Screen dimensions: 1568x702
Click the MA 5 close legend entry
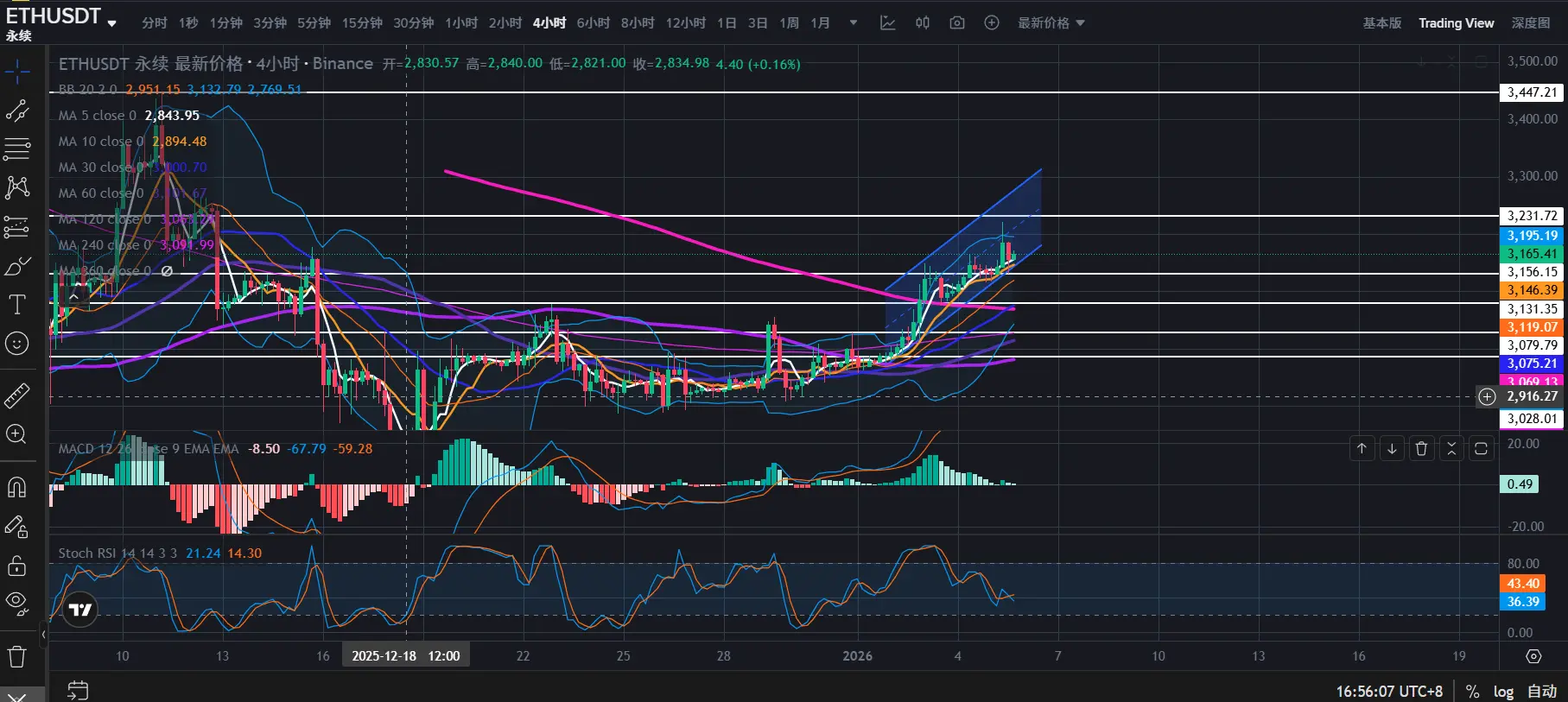[98, 116]
